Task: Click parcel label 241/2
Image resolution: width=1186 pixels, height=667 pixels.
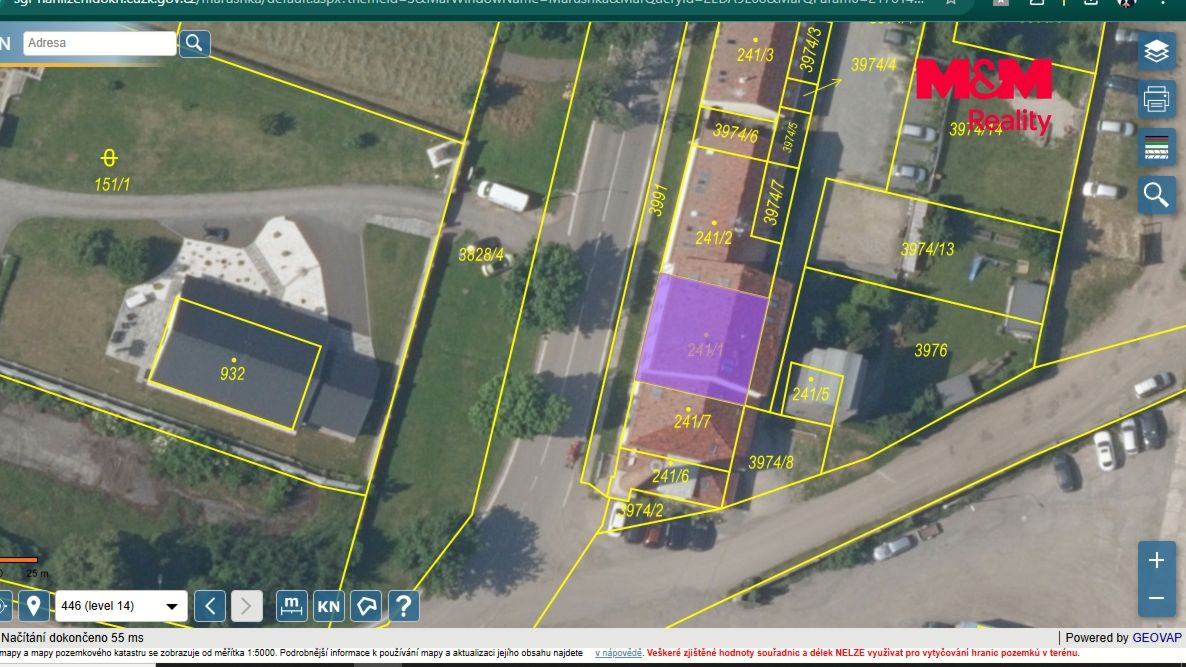Action: pos(713,237)
